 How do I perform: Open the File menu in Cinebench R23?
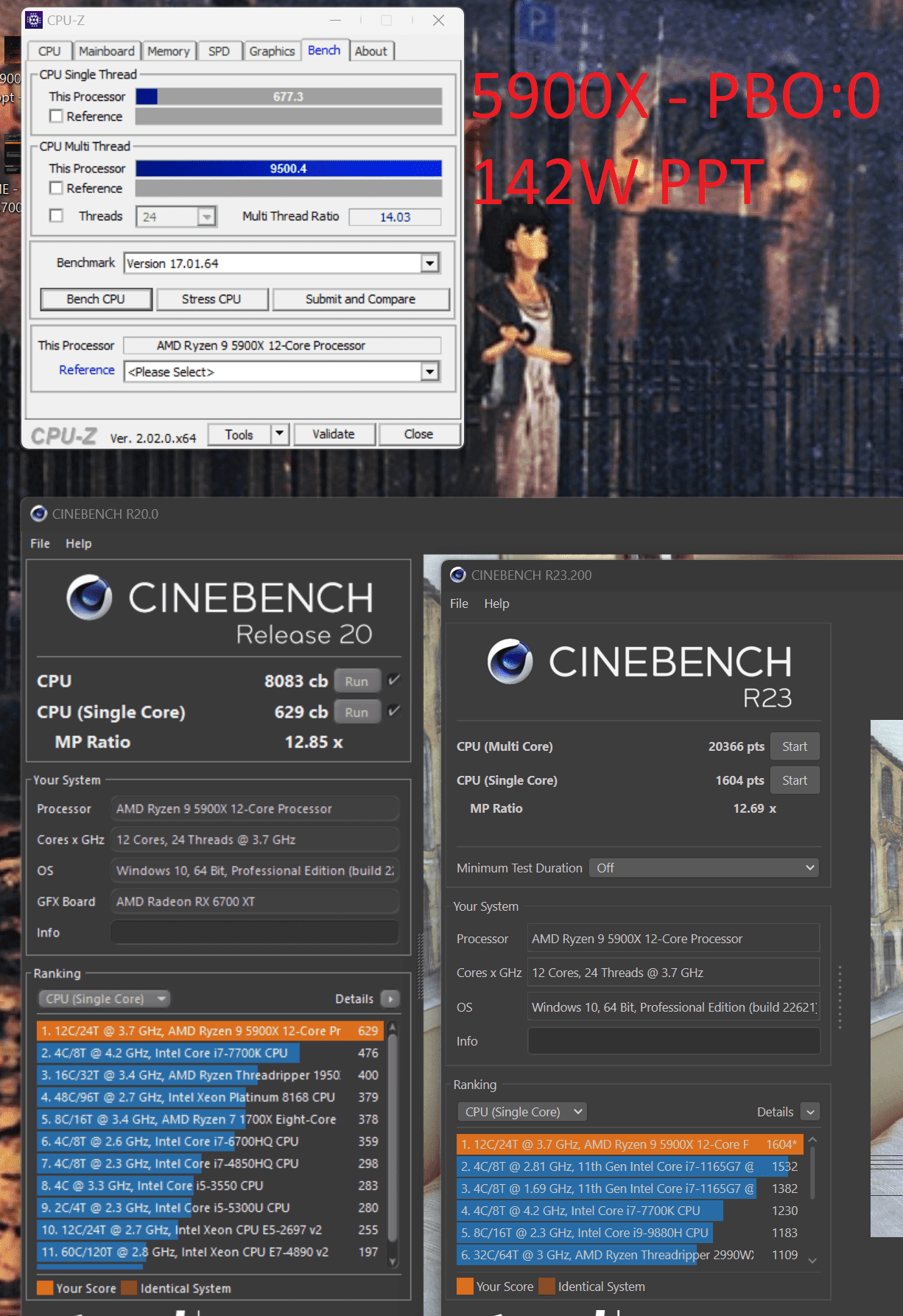pyautogui.click(x=459, y=603)
